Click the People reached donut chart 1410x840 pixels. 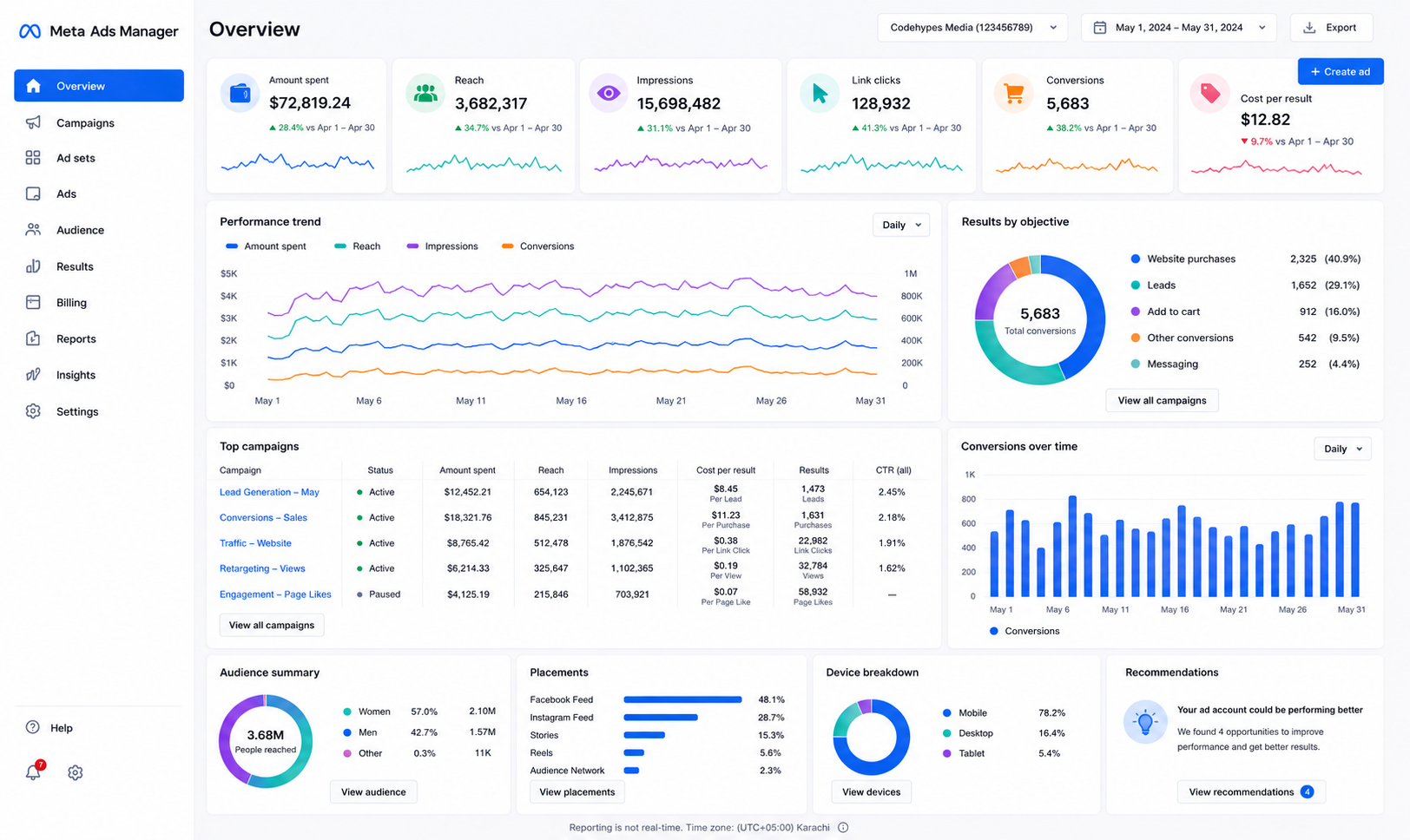pos(266,741)
